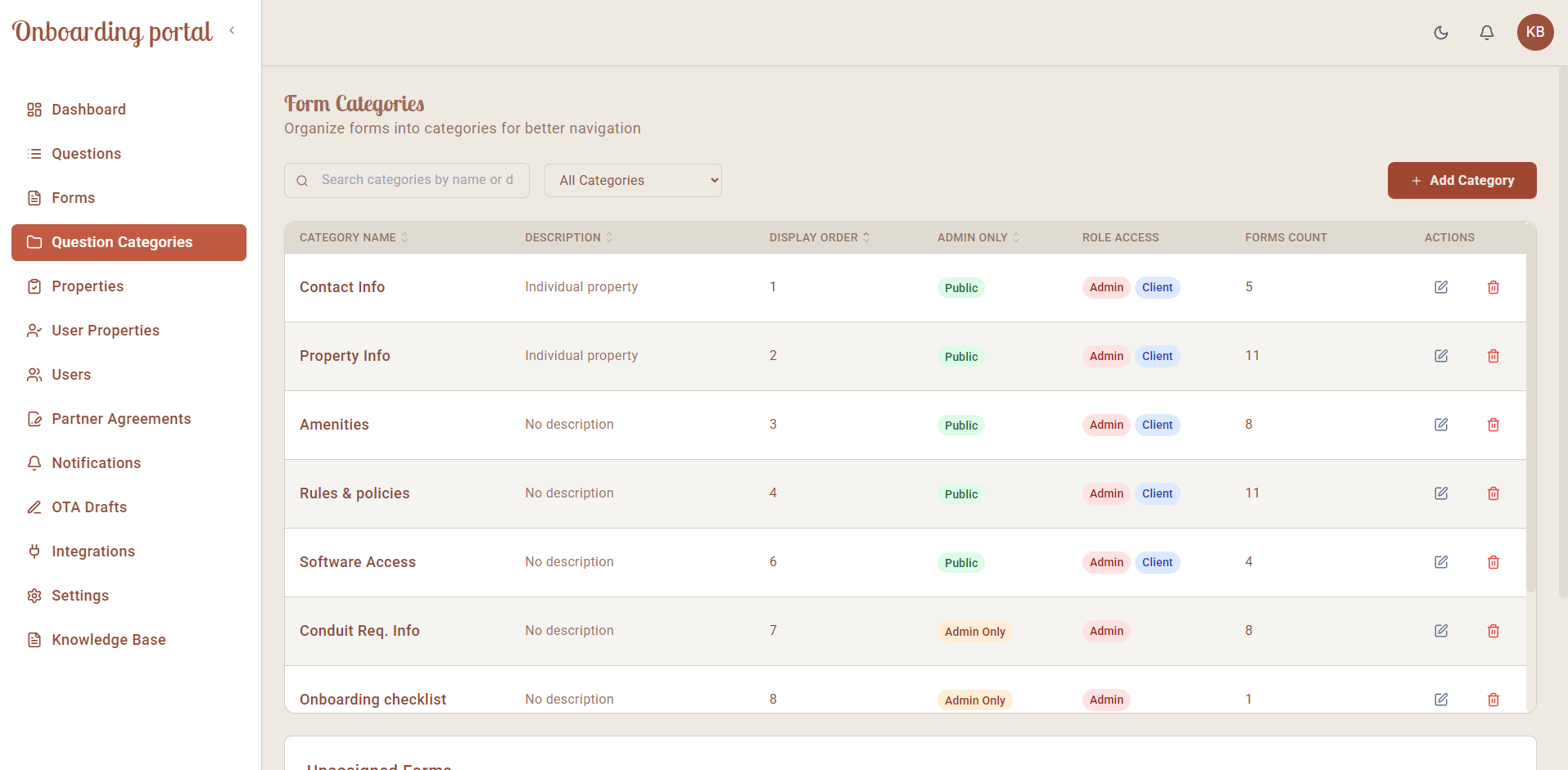
Task: Click the Public badge in Contact Info row
Action: click(961, 288)
